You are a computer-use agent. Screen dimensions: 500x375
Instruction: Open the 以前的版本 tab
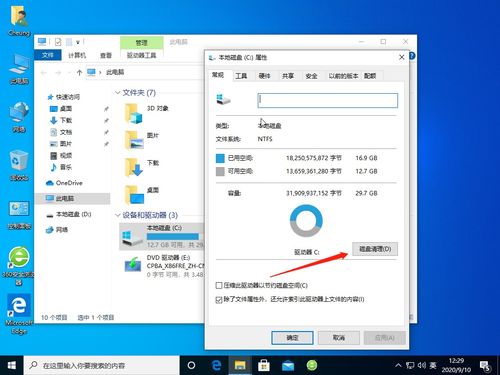pos(343,76)
